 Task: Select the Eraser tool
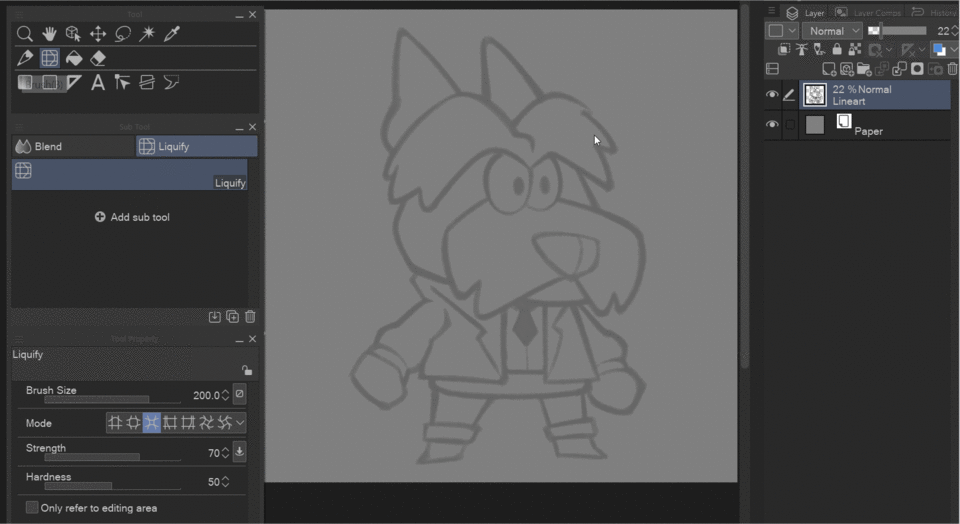point(98,58)
